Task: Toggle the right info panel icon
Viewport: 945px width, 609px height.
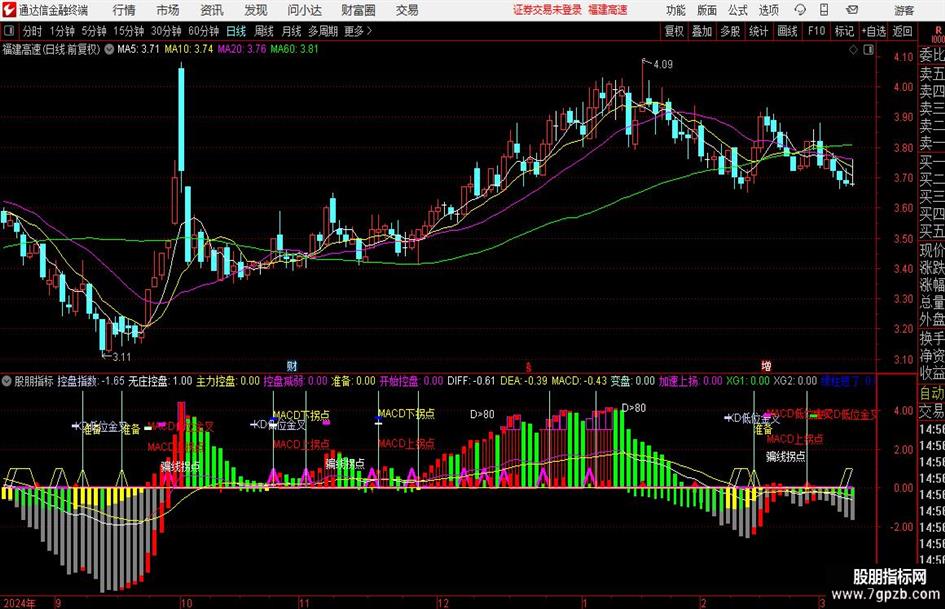Action: pyautogui.click(x=868, y=50)
